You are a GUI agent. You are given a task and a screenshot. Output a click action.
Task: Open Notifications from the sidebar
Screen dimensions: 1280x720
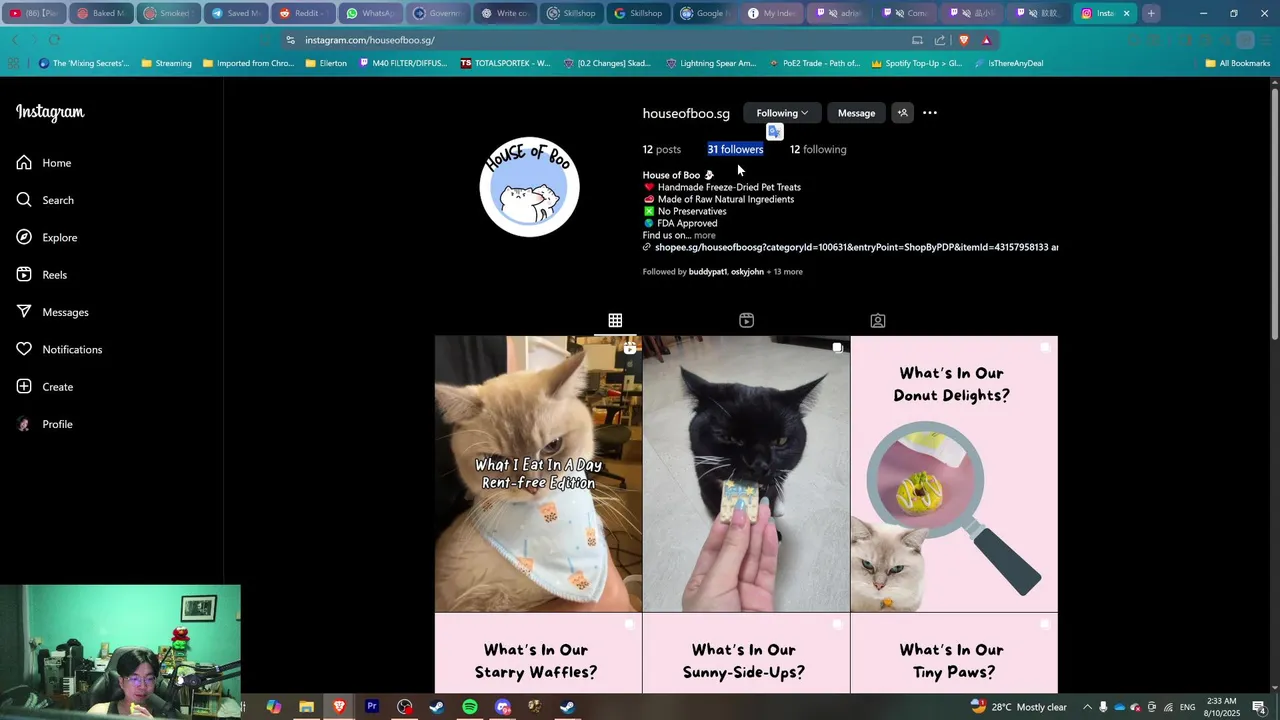[59, 349]
